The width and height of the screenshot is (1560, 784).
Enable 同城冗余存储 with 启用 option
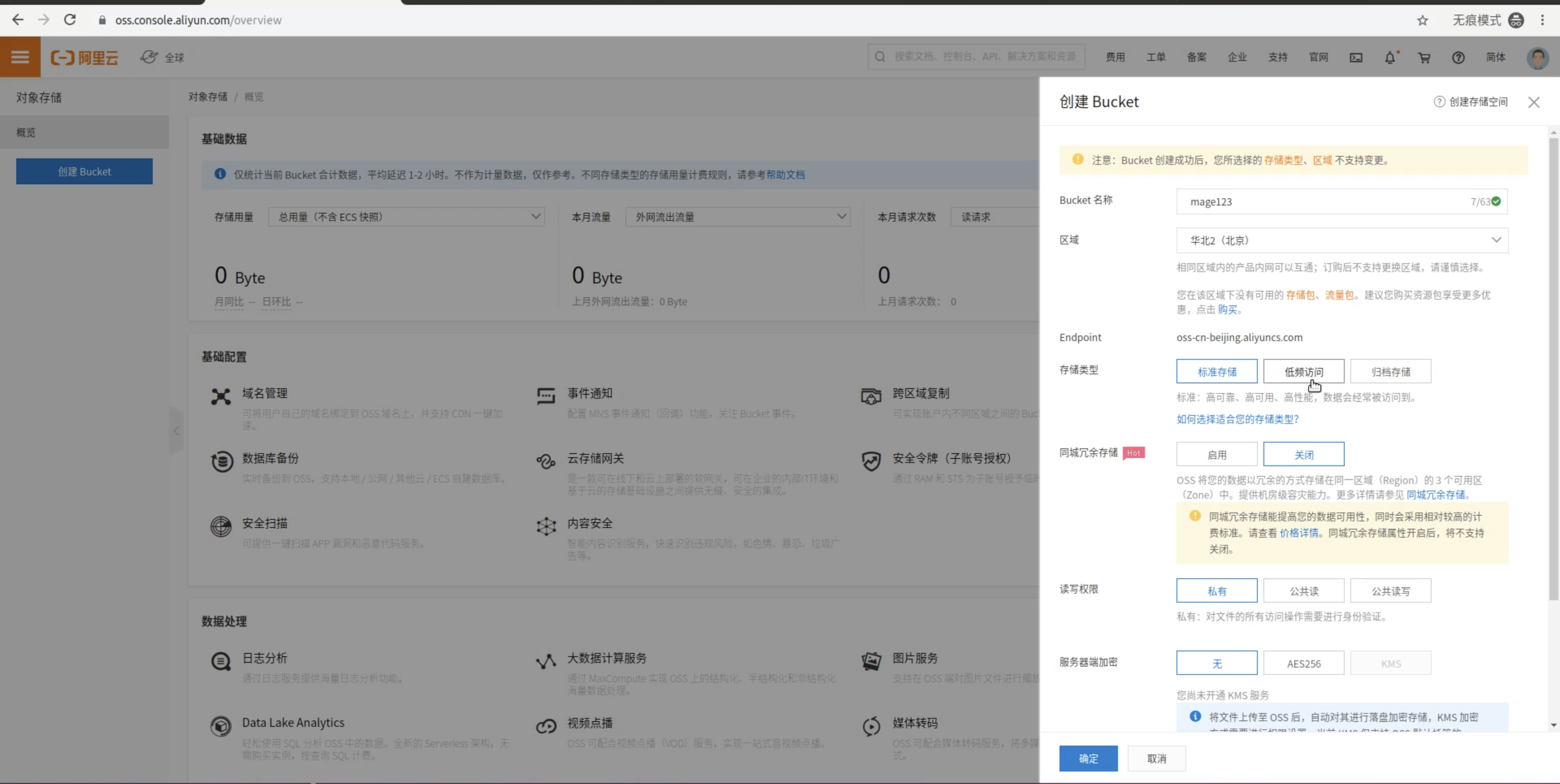pos(1216,455)
